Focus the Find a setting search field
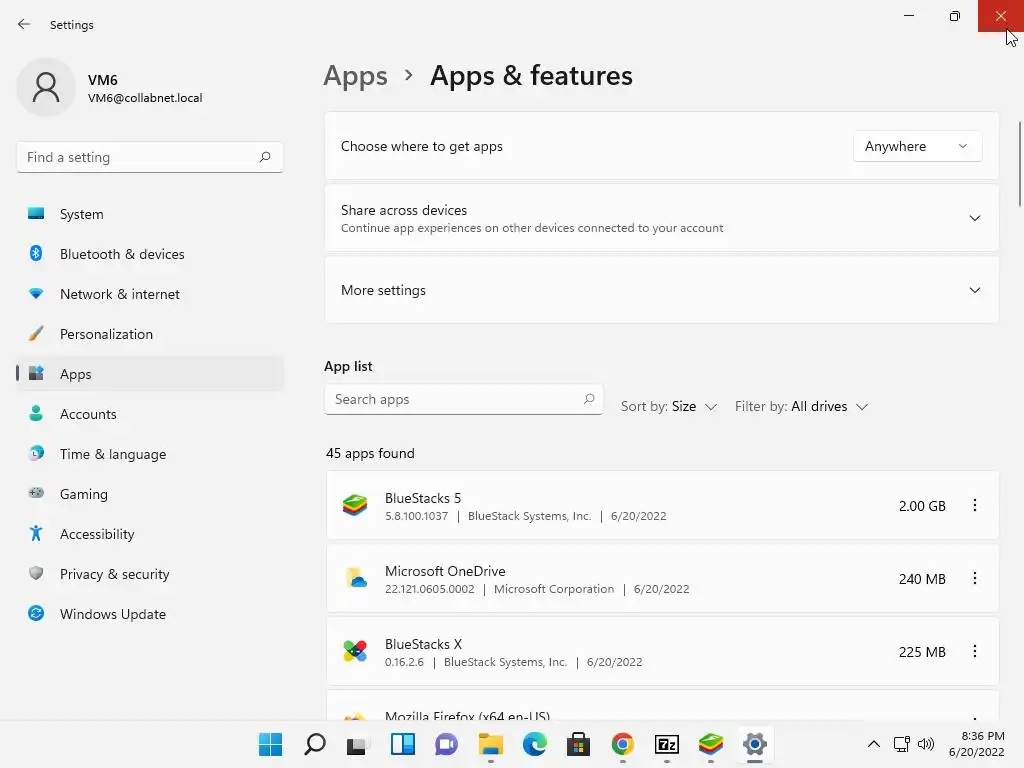The height and width of the screenshot is (768, 1024). tap(150, 157)
